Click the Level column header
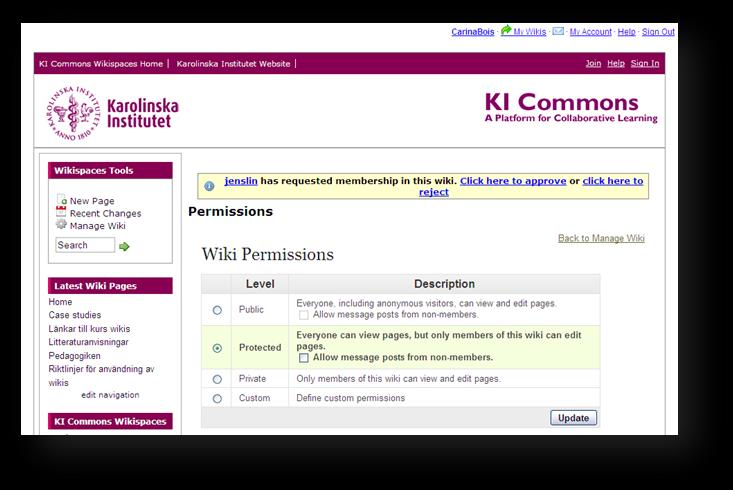Screen dimensions: 733x490 click(260, 284)
